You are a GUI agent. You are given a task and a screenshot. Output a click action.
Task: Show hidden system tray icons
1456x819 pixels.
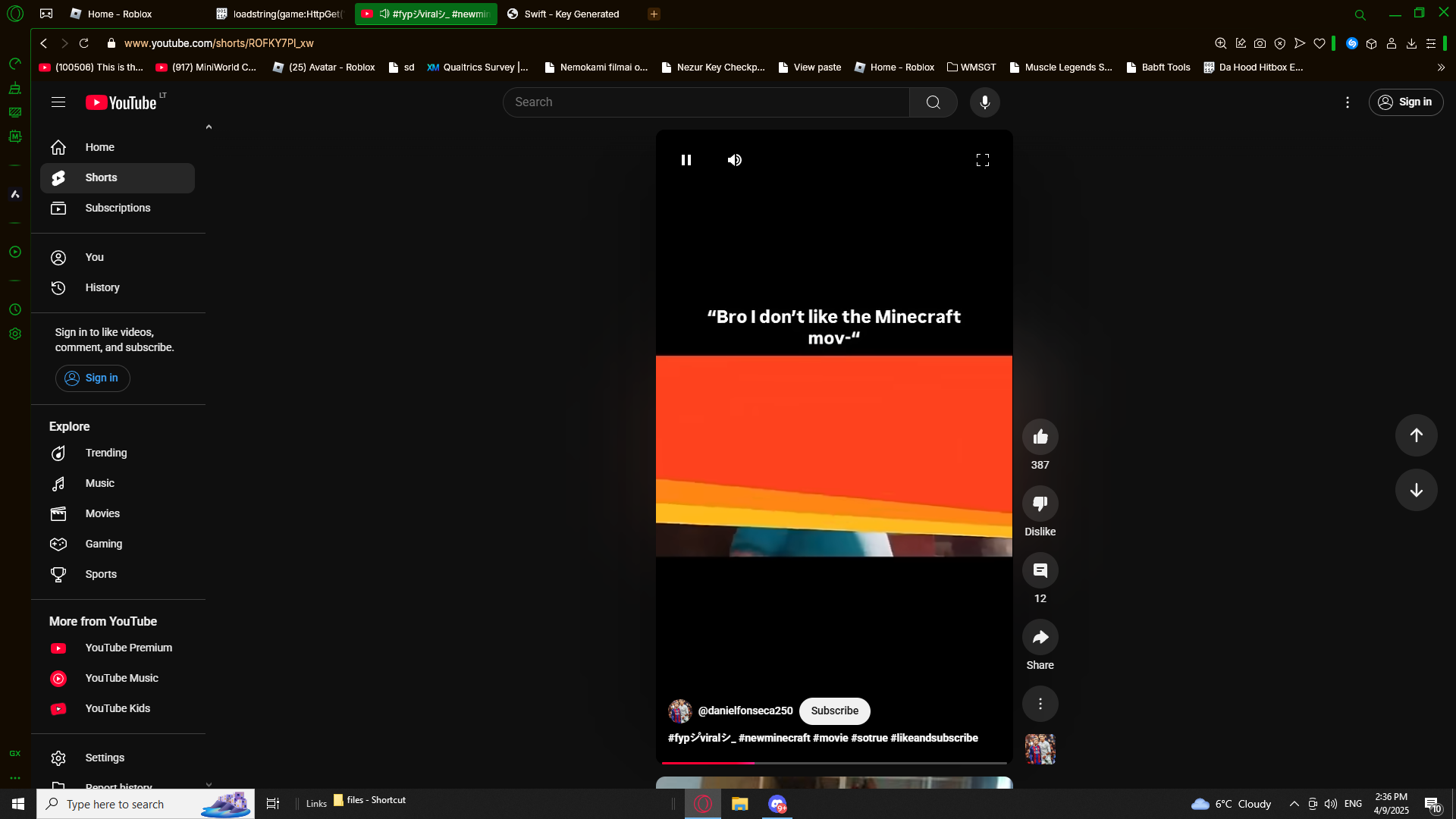click(x=1294, y=804)
